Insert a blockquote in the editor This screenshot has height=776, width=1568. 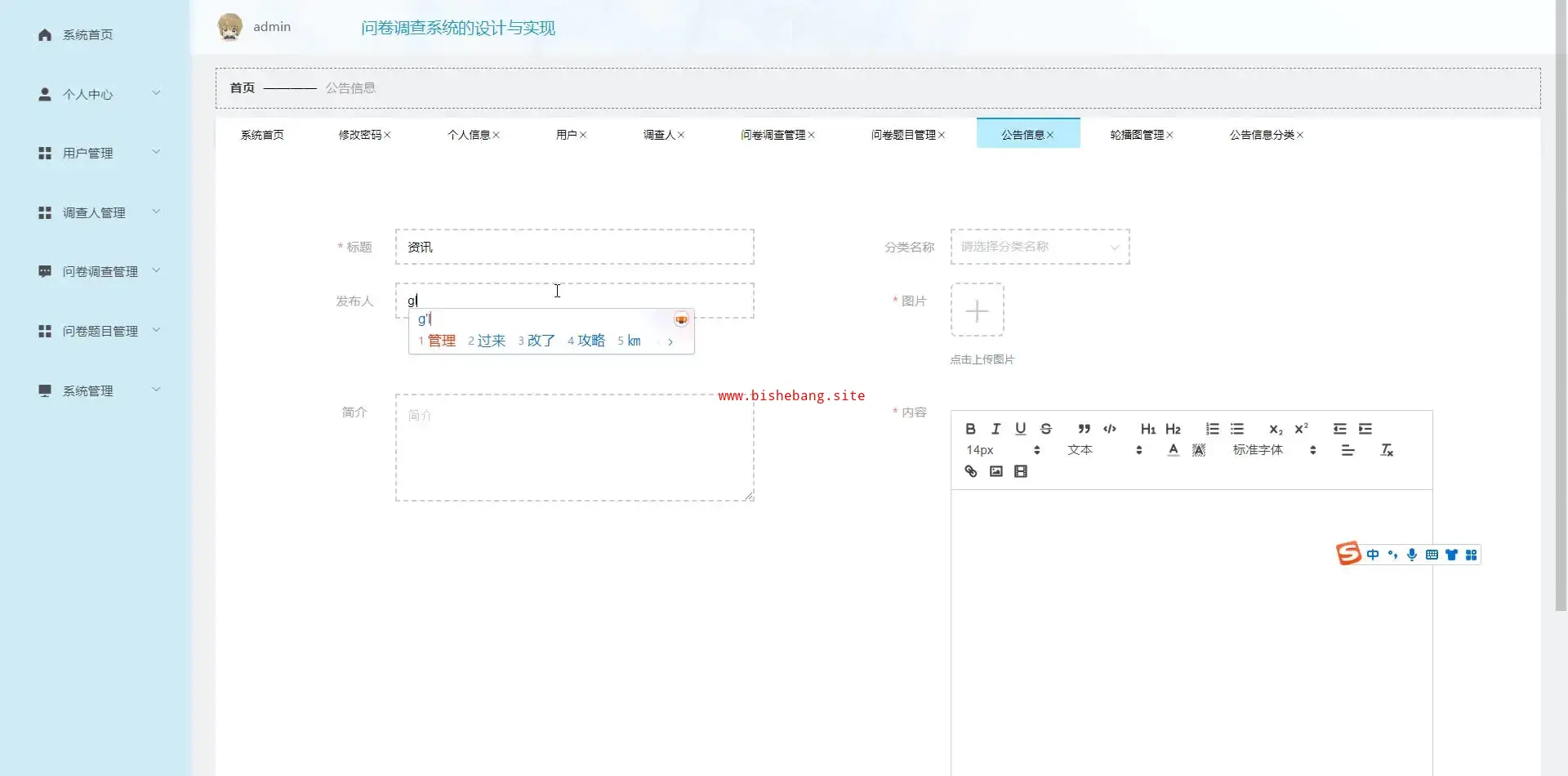click(1084, 429)
